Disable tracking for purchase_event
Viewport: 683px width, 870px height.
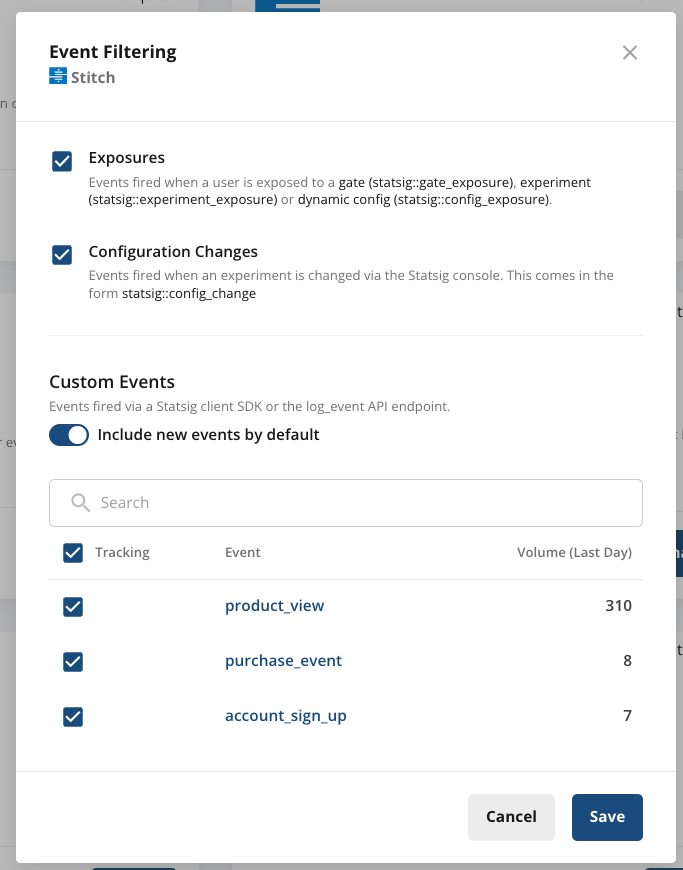point(73,662)
